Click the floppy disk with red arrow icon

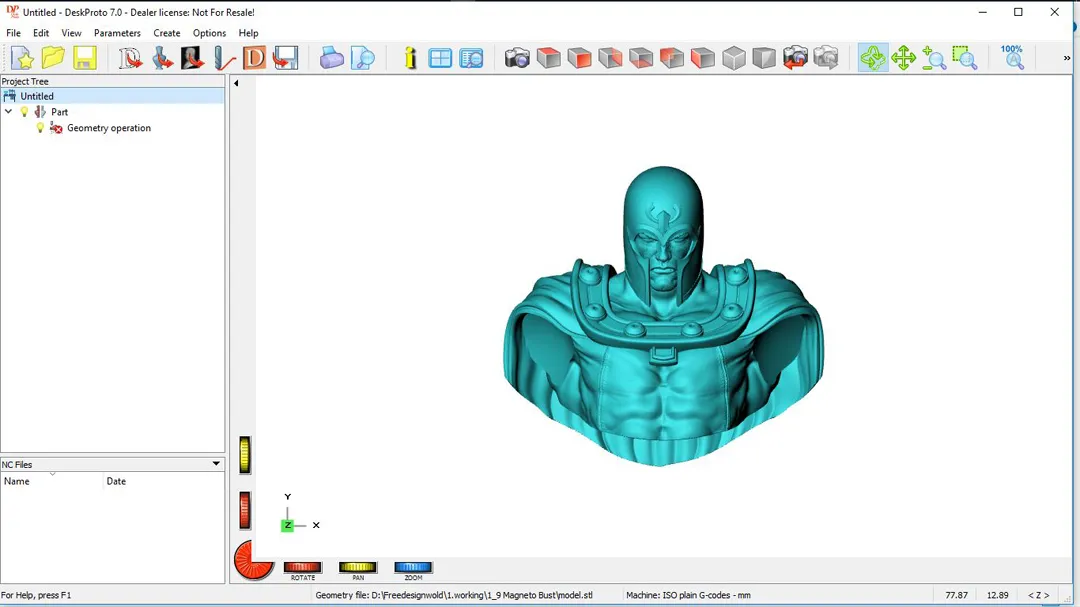click(285, 58)
